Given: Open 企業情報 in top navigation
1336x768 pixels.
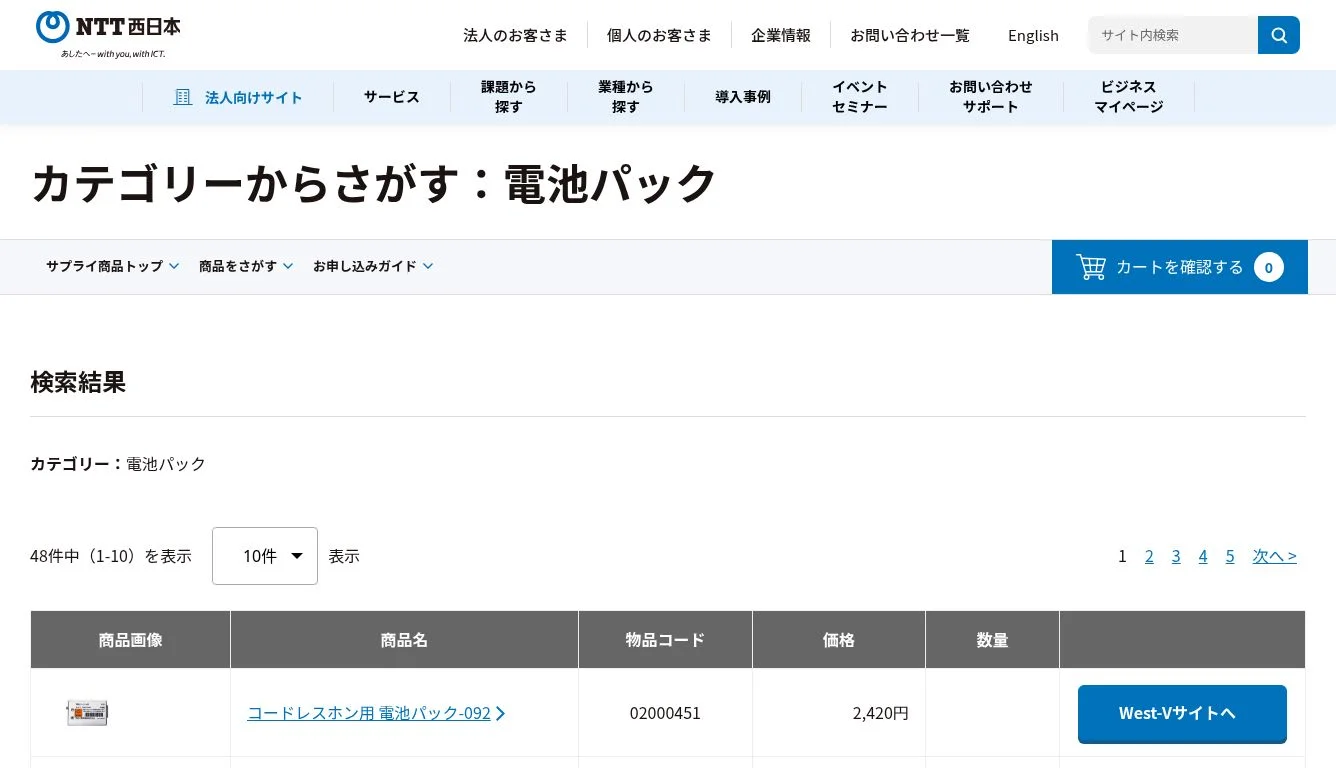Looking at the screenshot, I should 781,35.
